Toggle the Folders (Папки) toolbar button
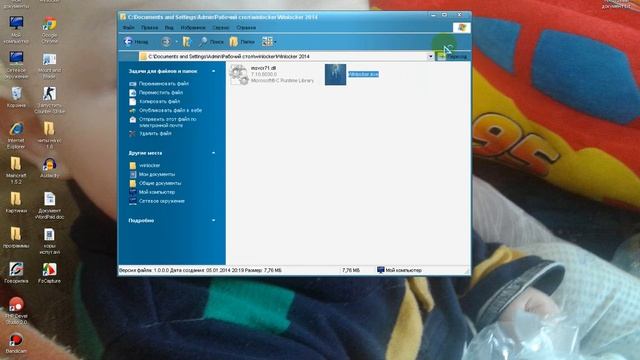640x360 pixels. coord(242,42)
